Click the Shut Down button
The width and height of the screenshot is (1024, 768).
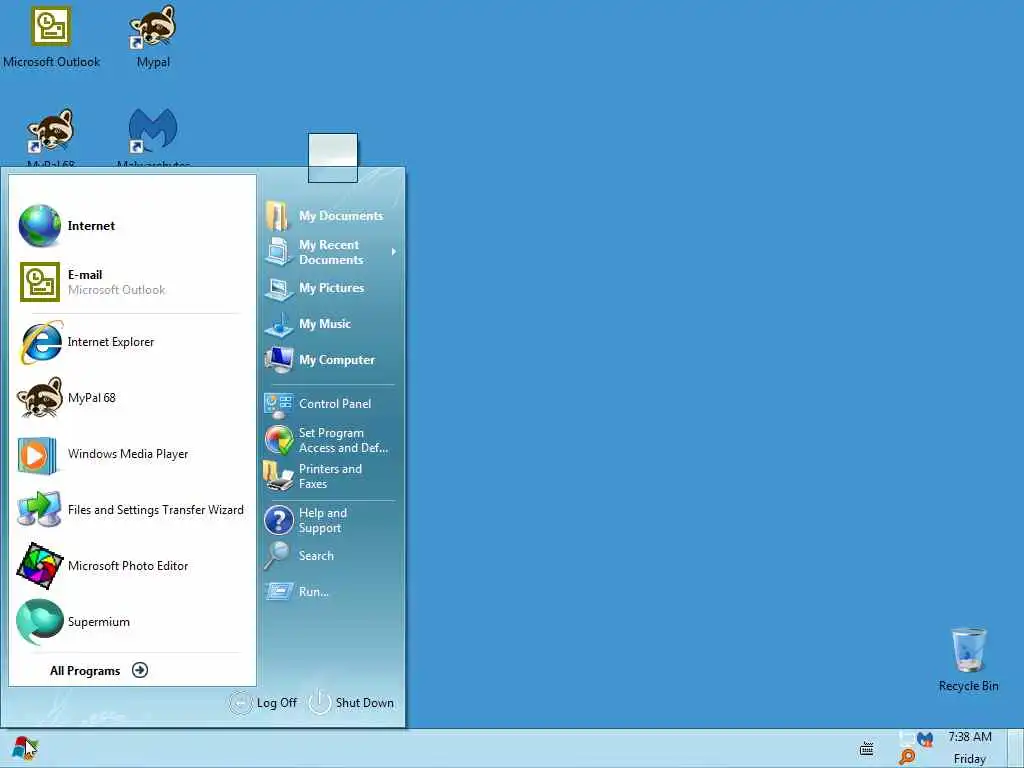point(351,703)
